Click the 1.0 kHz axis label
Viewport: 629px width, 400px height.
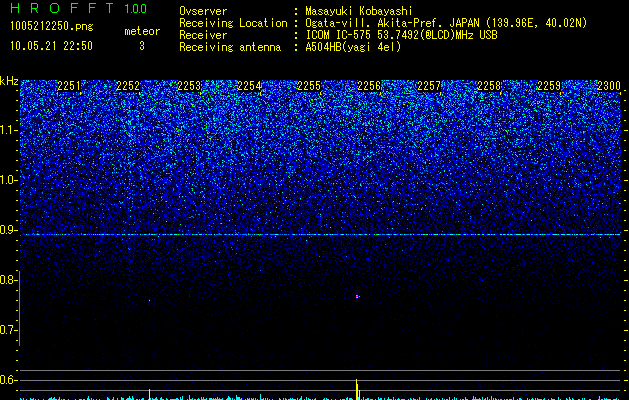8,180
